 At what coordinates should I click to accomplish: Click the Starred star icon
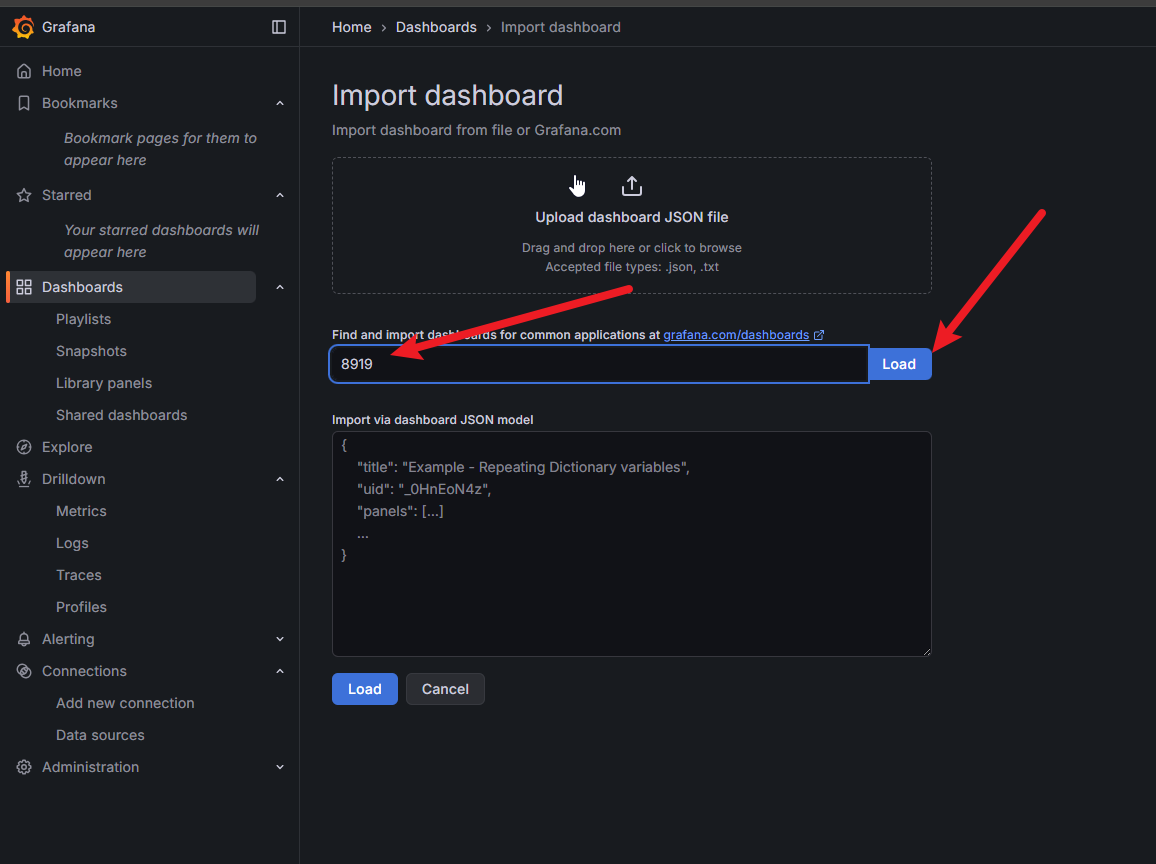(24, 195)
